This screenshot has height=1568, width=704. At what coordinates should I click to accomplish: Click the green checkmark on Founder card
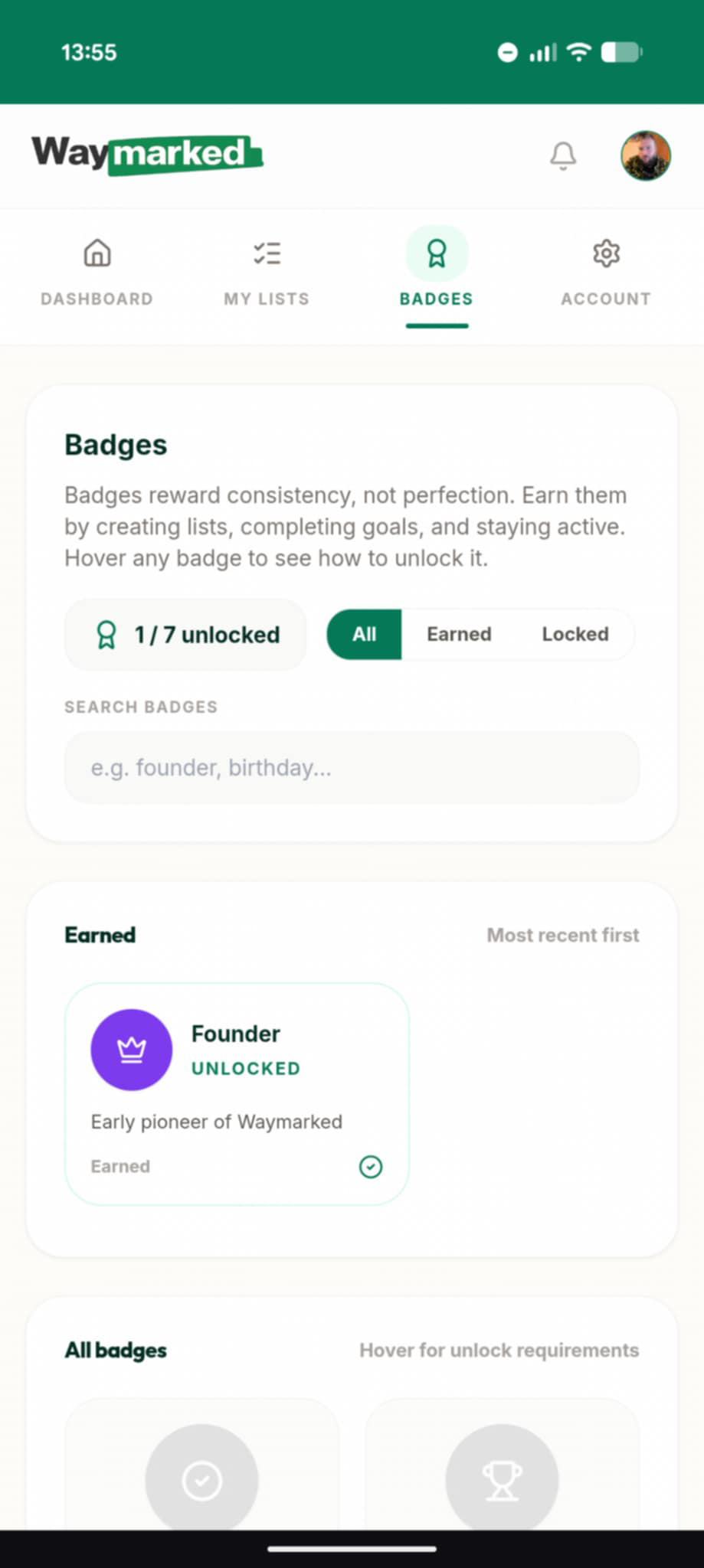tap(371, 1166)
